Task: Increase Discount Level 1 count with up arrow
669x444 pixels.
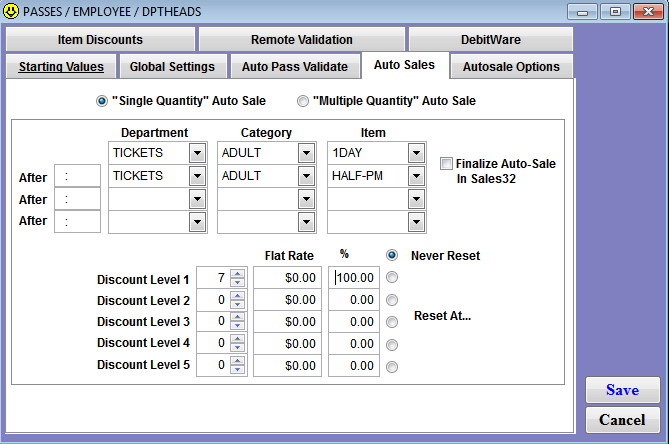Action: (x=238, y=273)
